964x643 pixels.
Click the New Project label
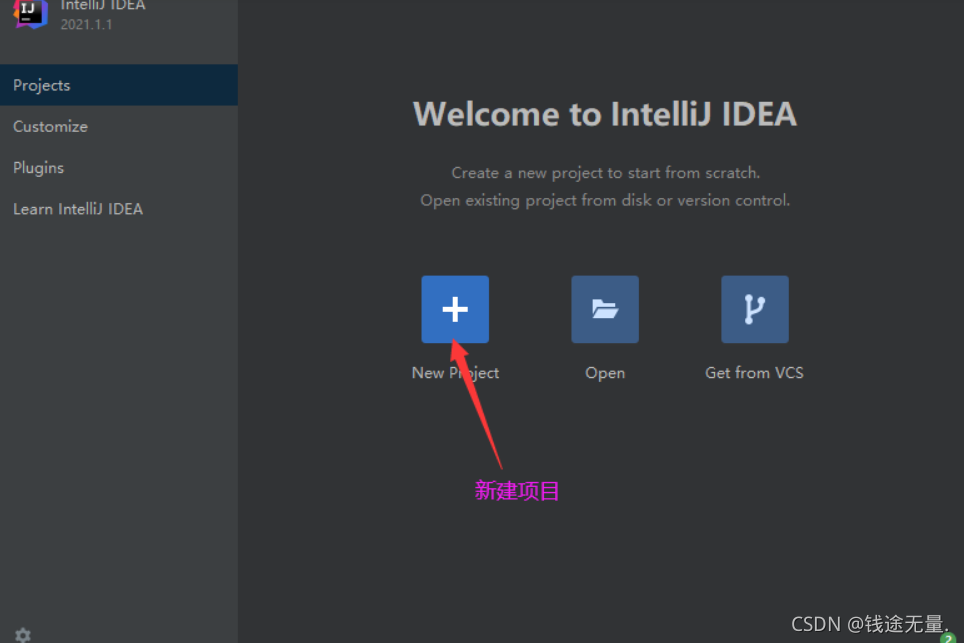click(x=455, y=373)
